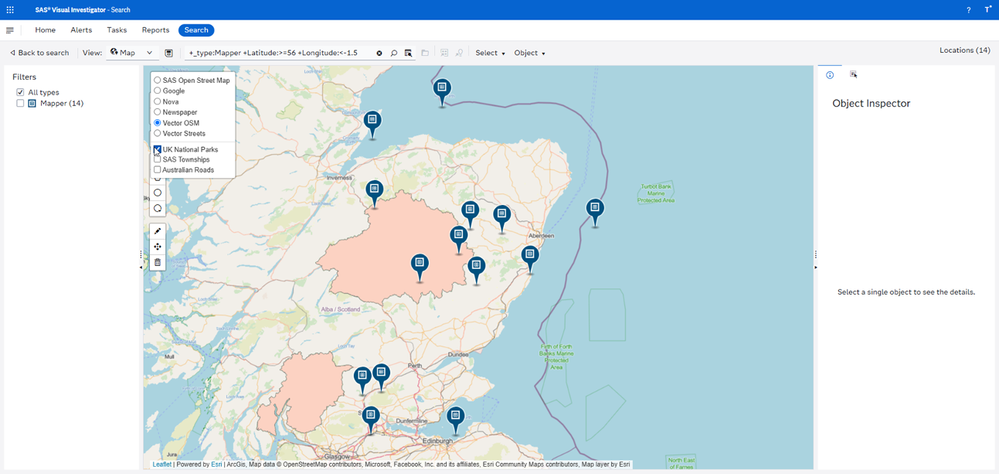This screenshot has width=999, height=474.
Task: Open the user profile T icon
Action: point(988,10)
